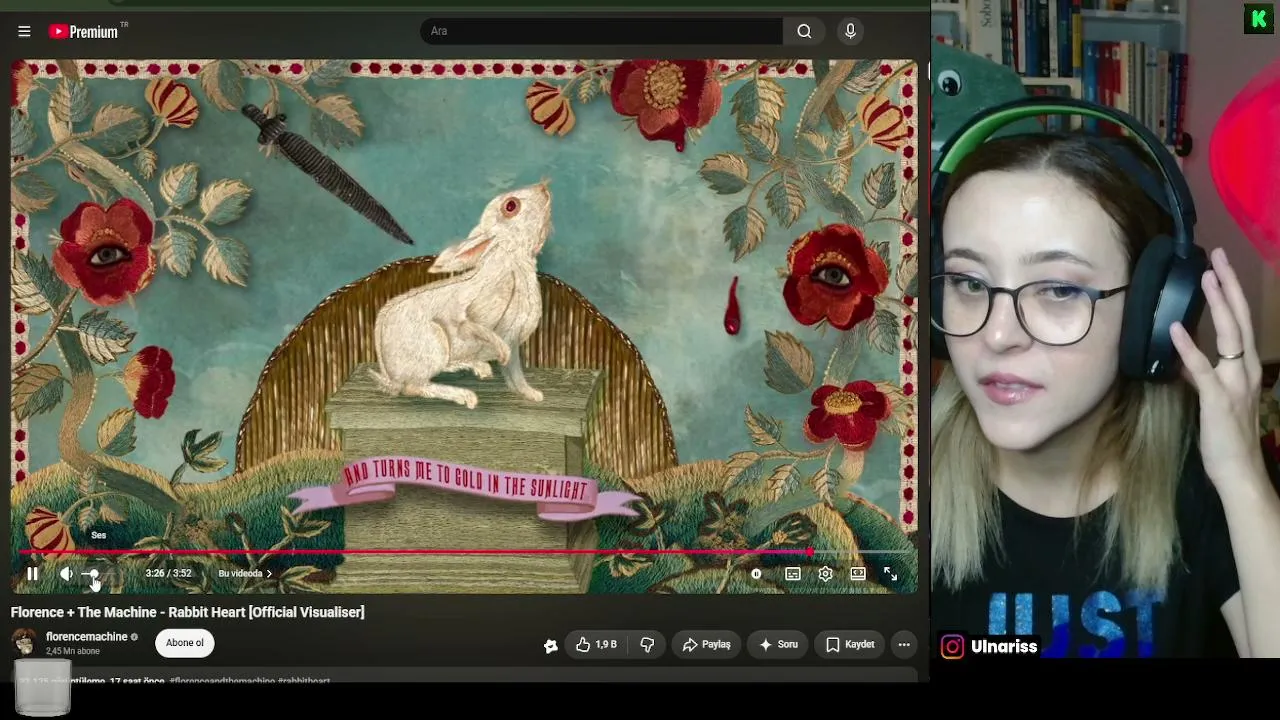Open the player settings gear menu
The width and height of the screenshot is (1280, 720).
825,574
